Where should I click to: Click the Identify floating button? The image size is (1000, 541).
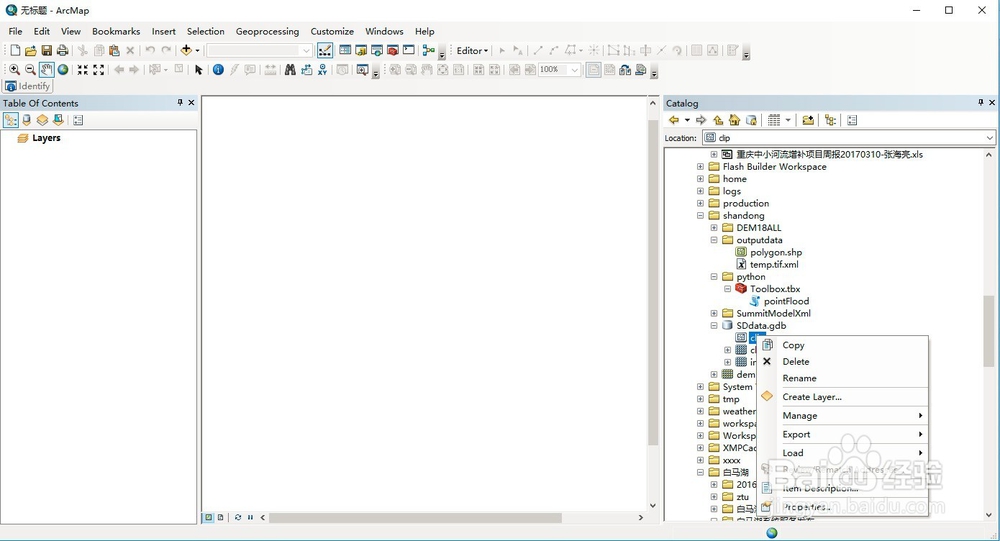tap(27, 86)
